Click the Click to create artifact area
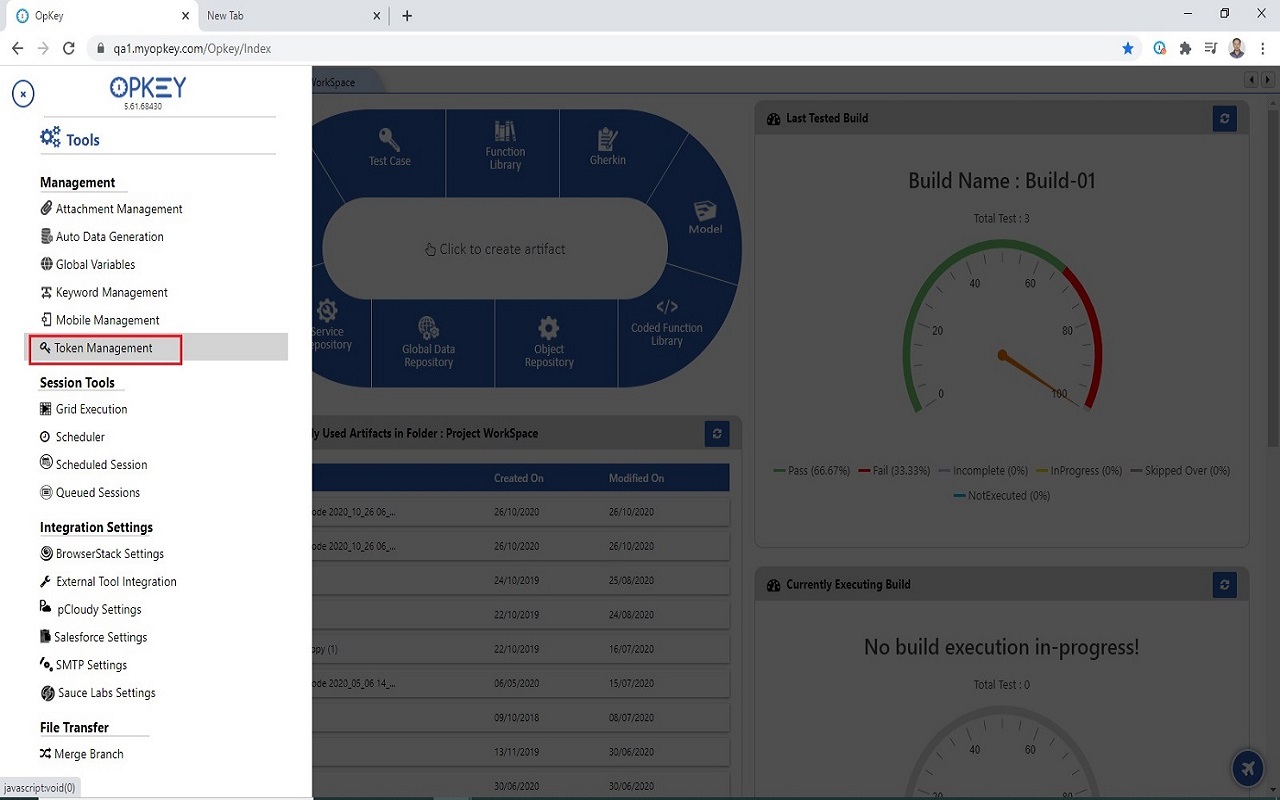The width and height of the screenshot is (1280, 800). (494, 247)
